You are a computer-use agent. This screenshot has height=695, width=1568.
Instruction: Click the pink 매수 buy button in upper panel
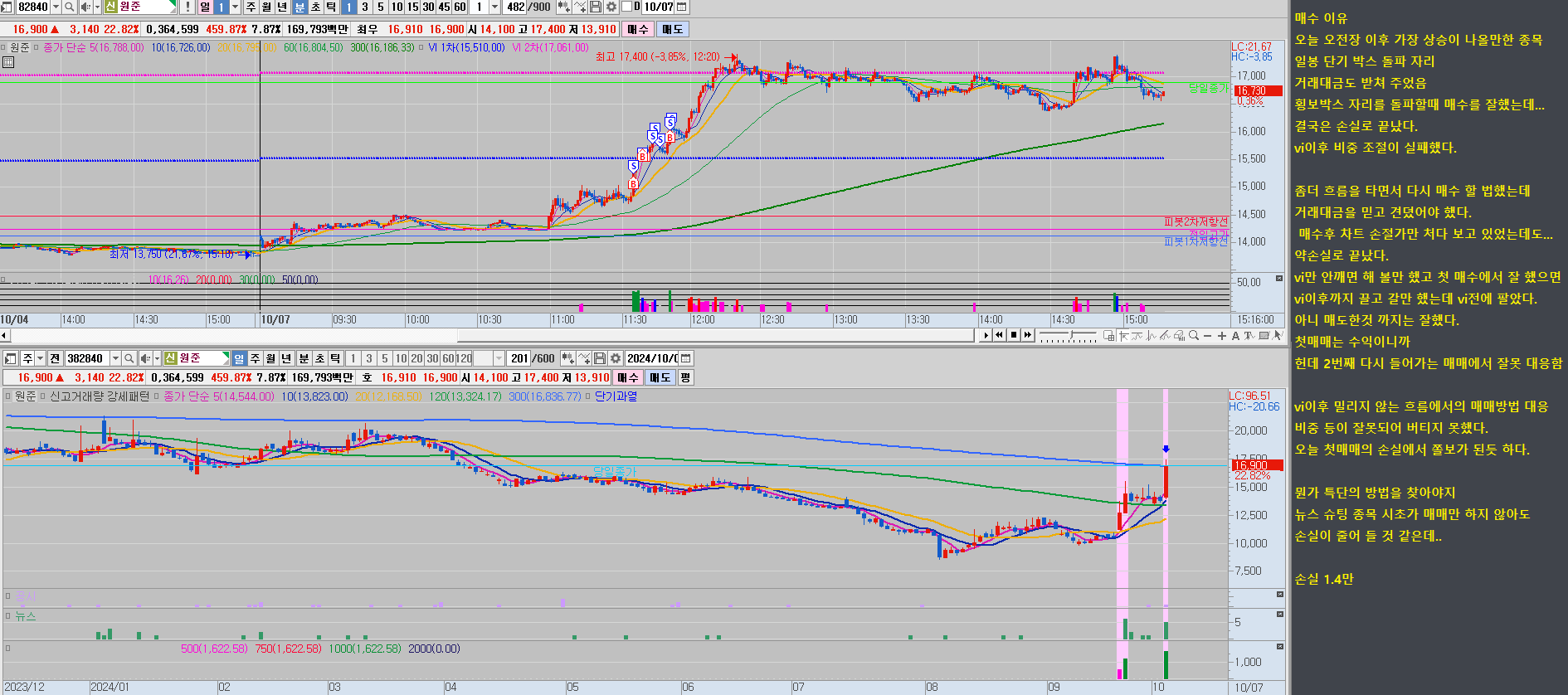638,29
